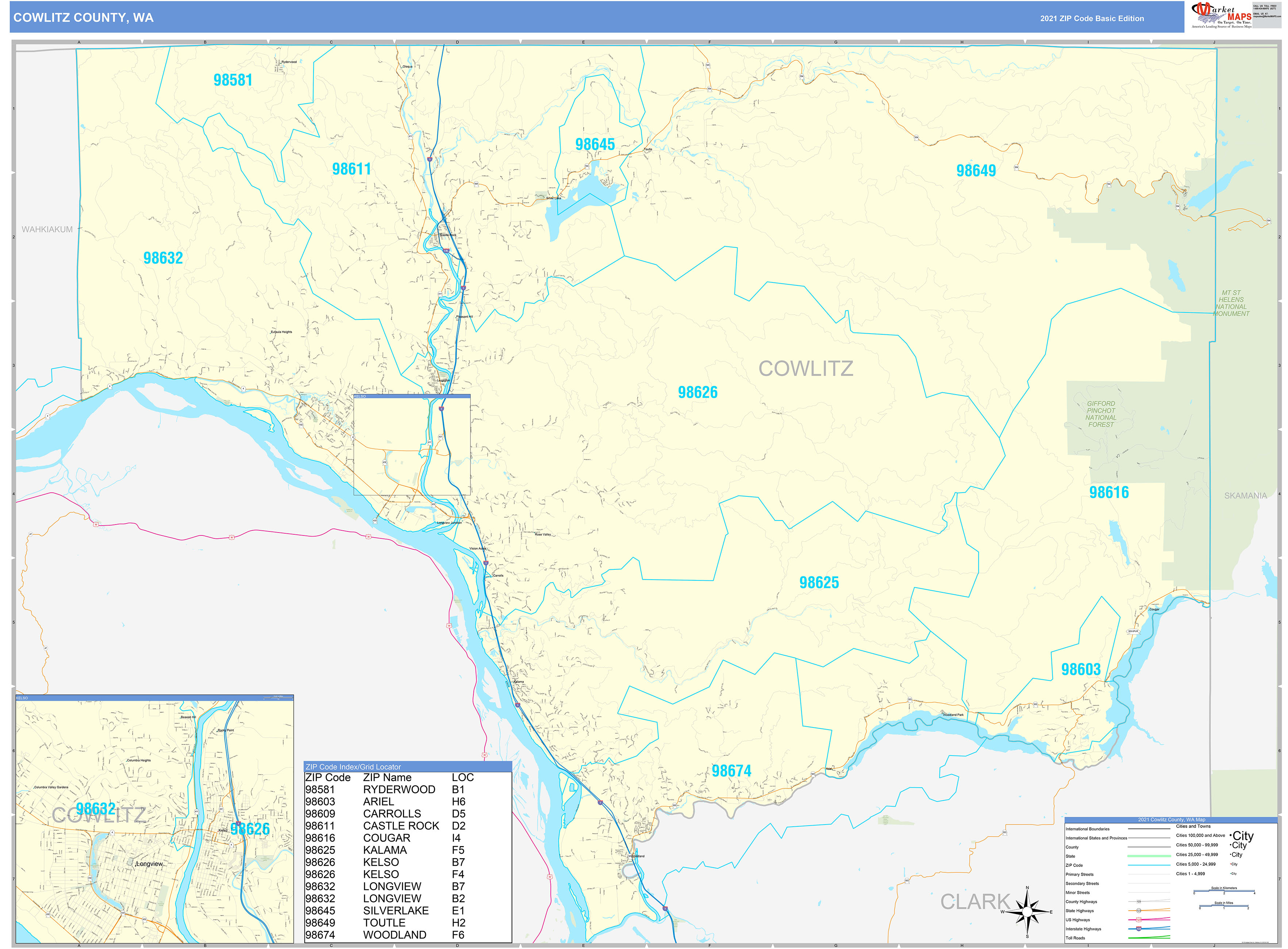Click the 2021 Cowlitz County, WA Map legend title
Image resolution: width=1288 pixels, height=949 pixels.
tap(1172, 820)
